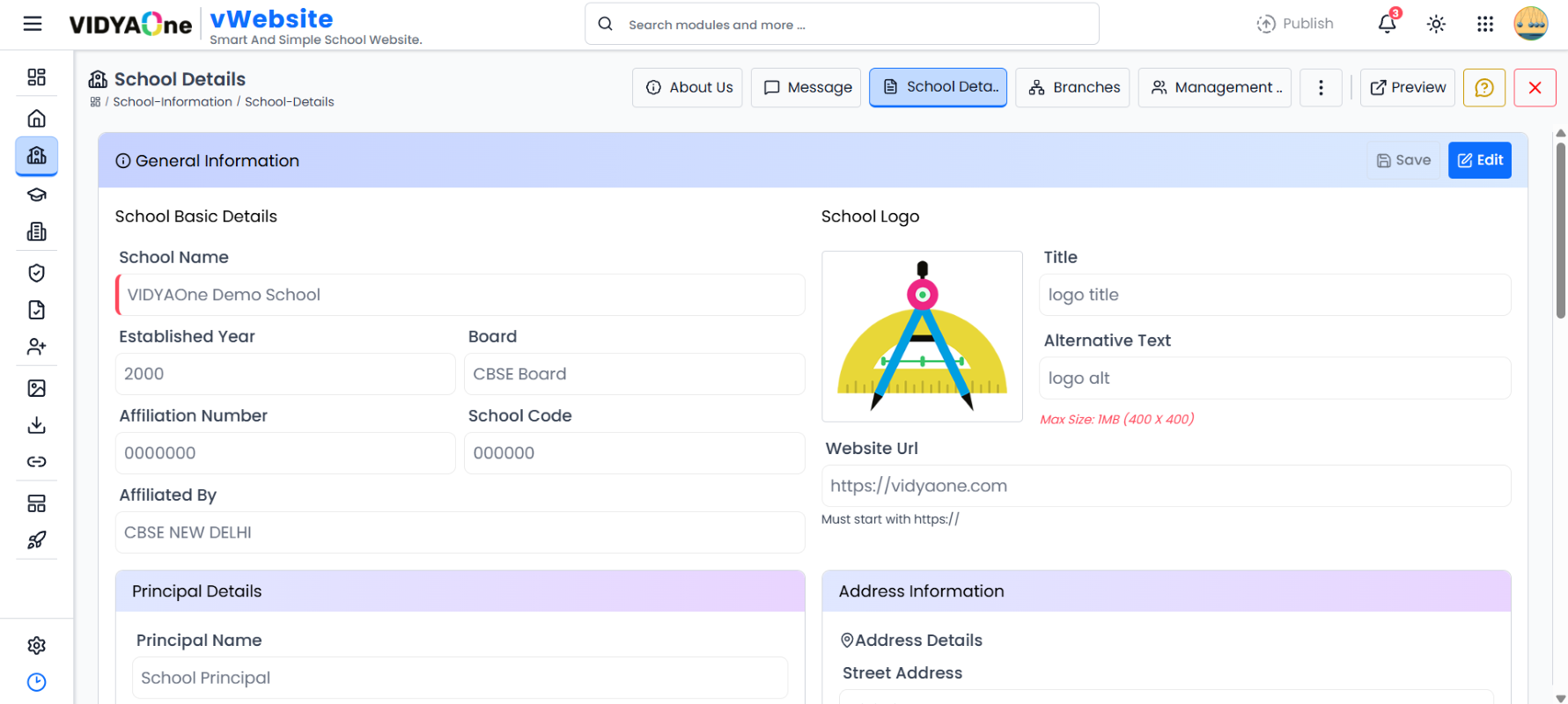Open the office building icon in sidebar
Viewport: 1568px width, 704px height.
coord(36,231)
